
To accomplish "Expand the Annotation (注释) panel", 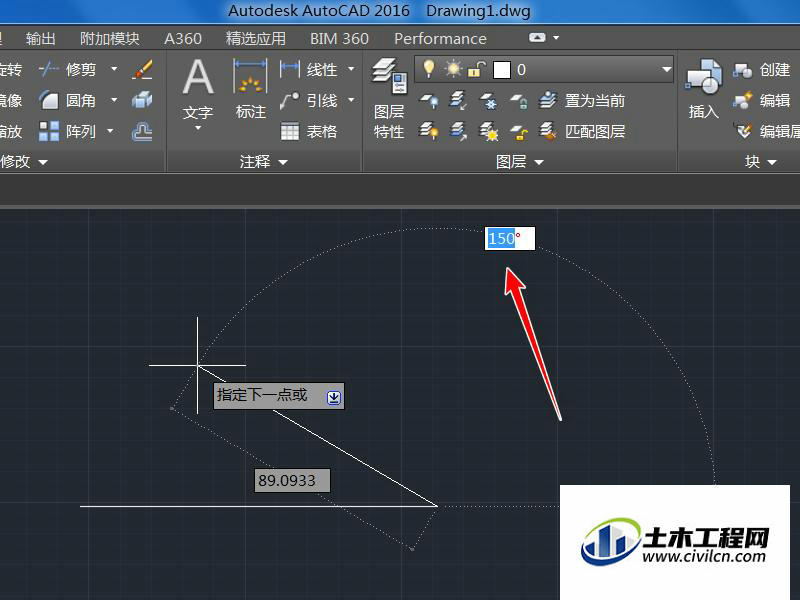I will pos(264,162).
